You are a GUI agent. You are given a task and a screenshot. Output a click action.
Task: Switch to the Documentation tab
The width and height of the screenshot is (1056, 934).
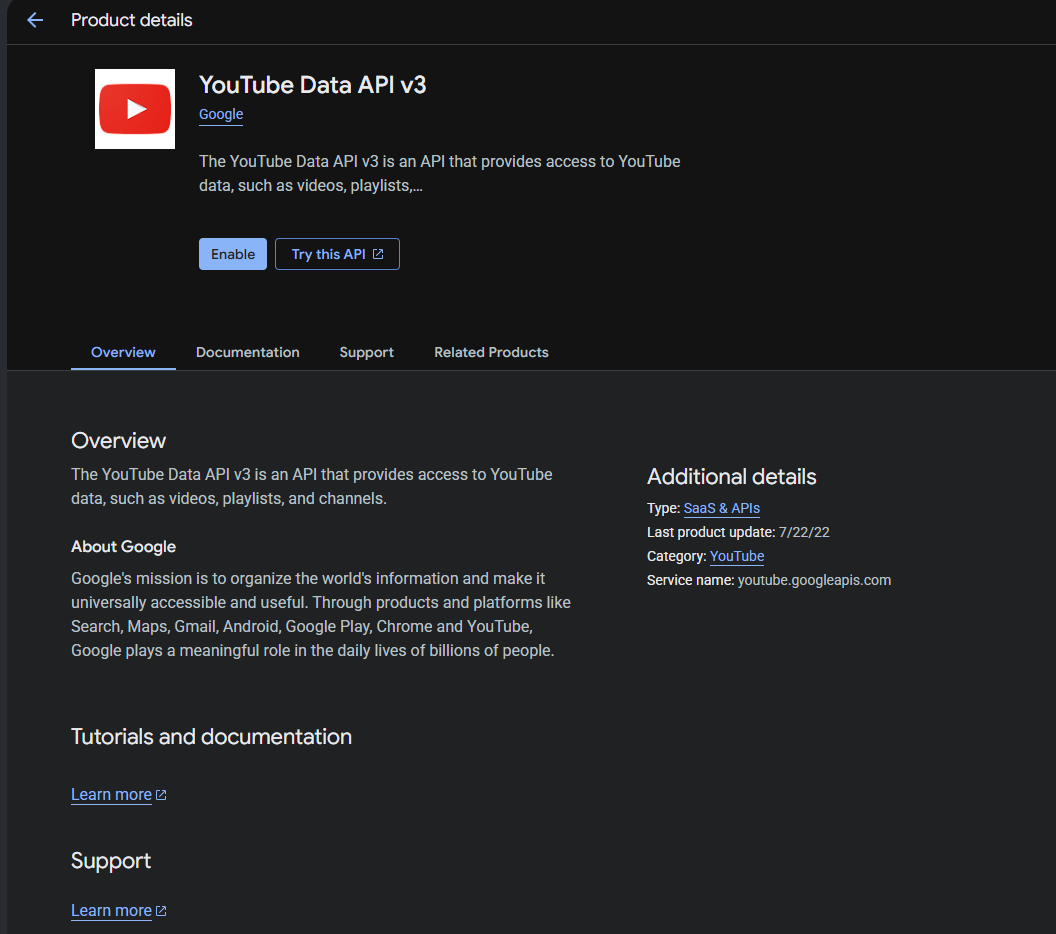(x=248, y=352)
